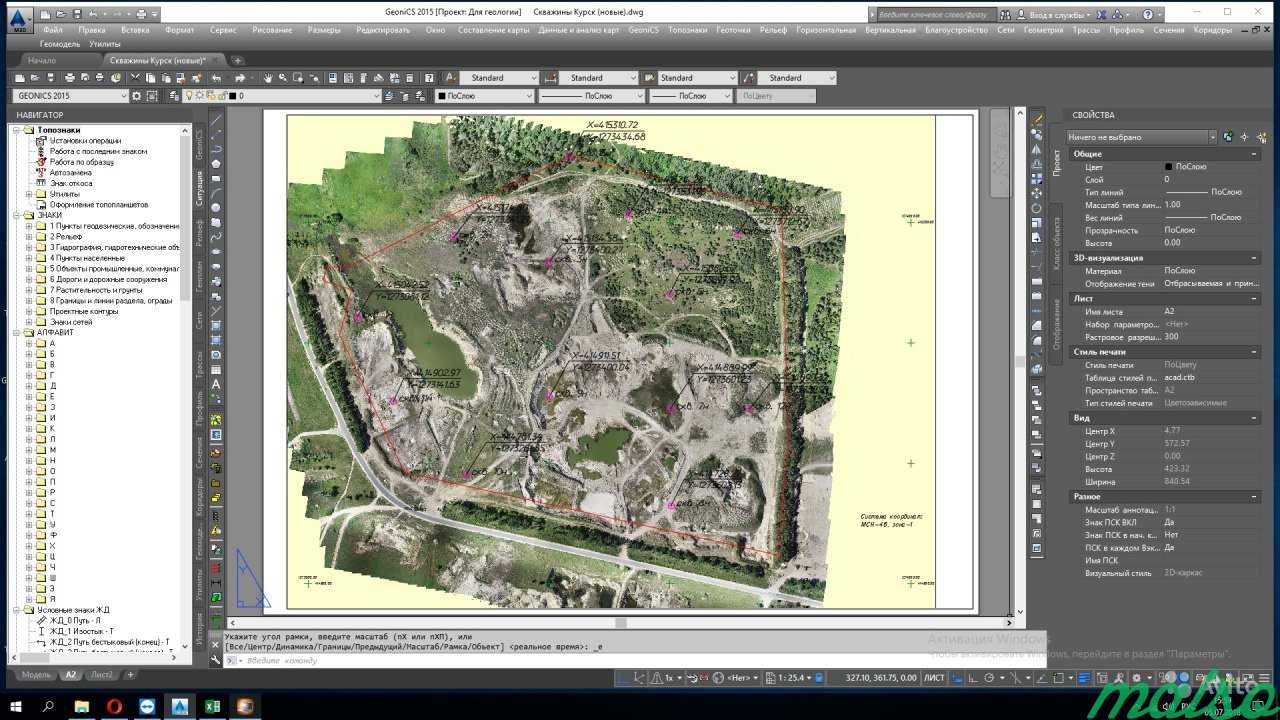This screenshot has width=1280, height=720.
Task: Open the 'Рисование' menu
Action: [x=272, y=30]
